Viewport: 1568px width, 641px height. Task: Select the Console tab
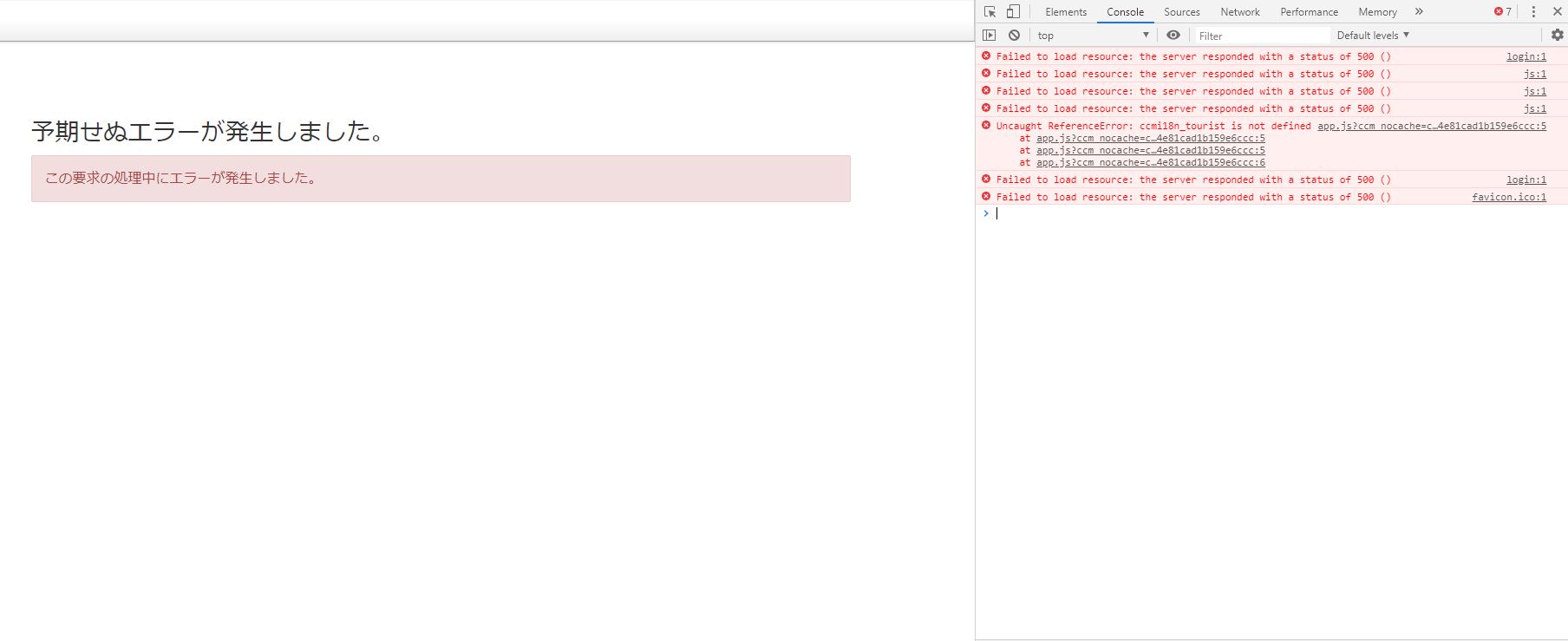(x=1125, y=12)
